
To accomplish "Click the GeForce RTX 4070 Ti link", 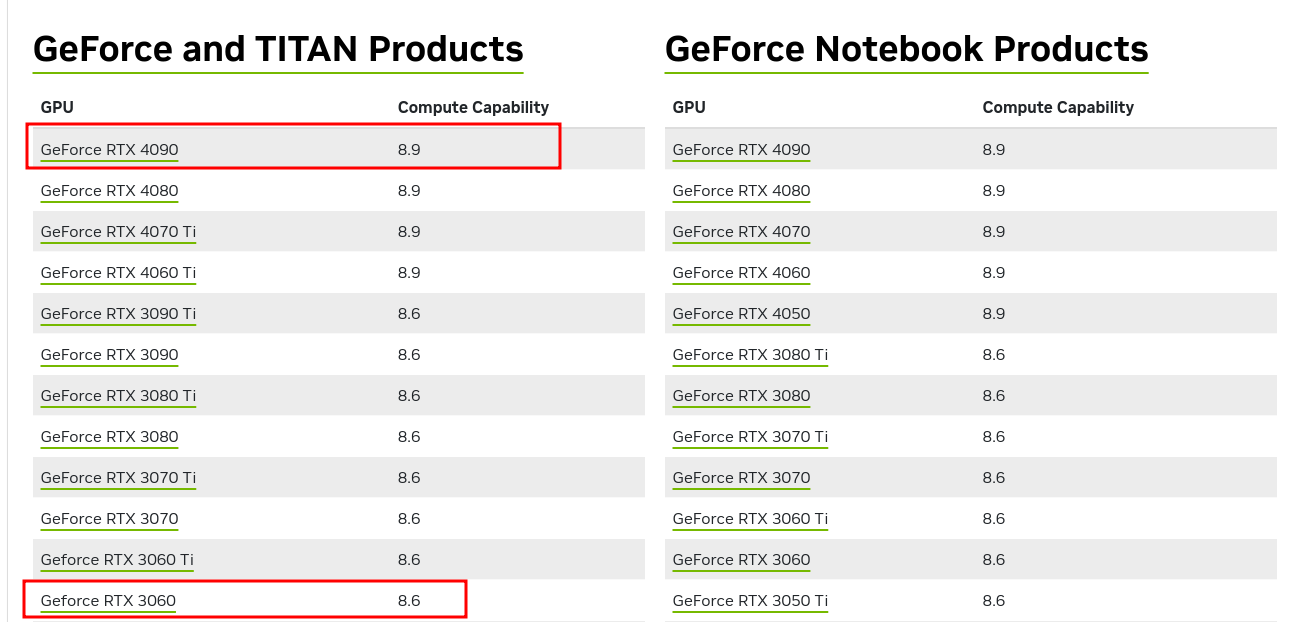I will click(118, 232).
